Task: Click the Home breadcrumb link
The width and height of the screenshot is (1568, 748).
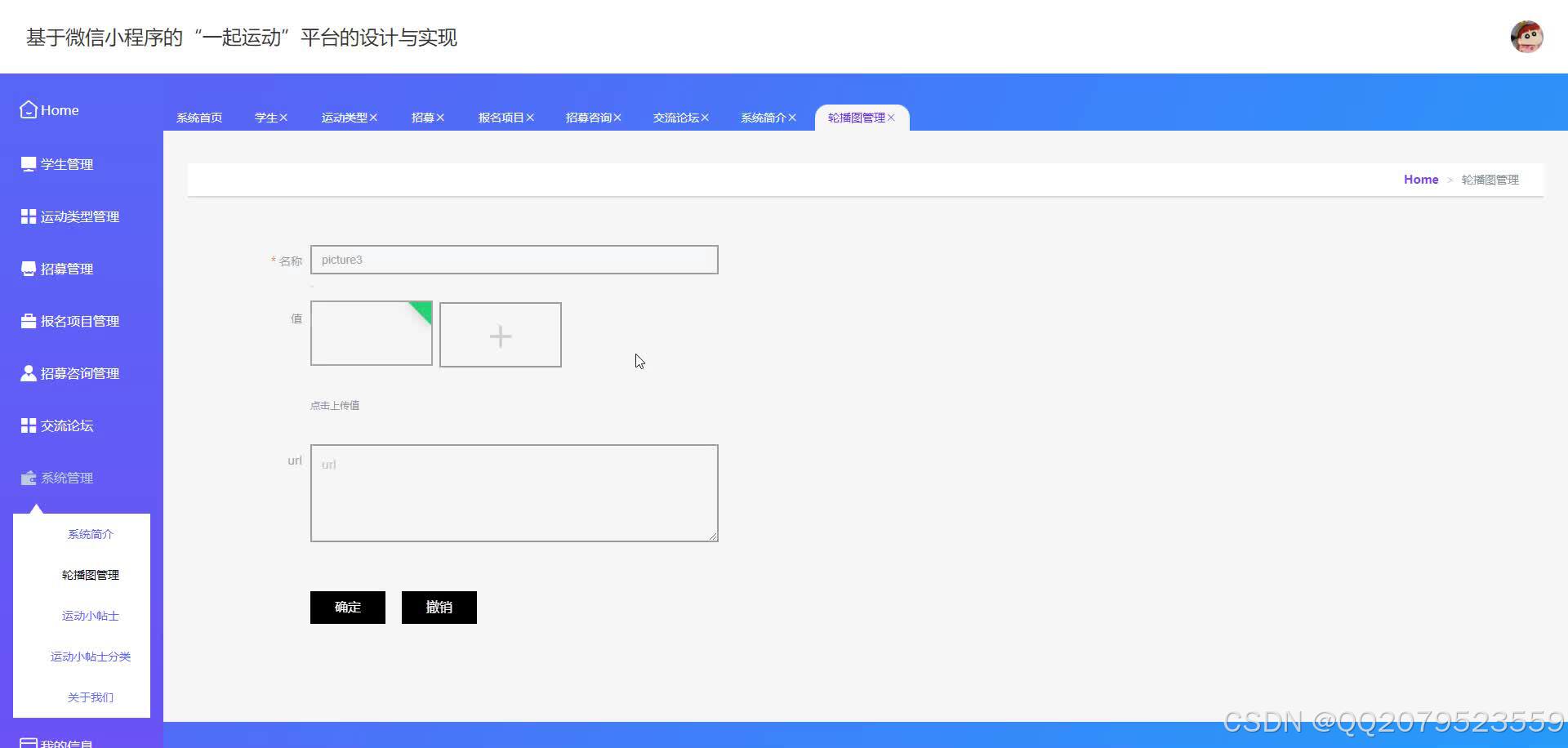Action: [x=1421, y=180]
